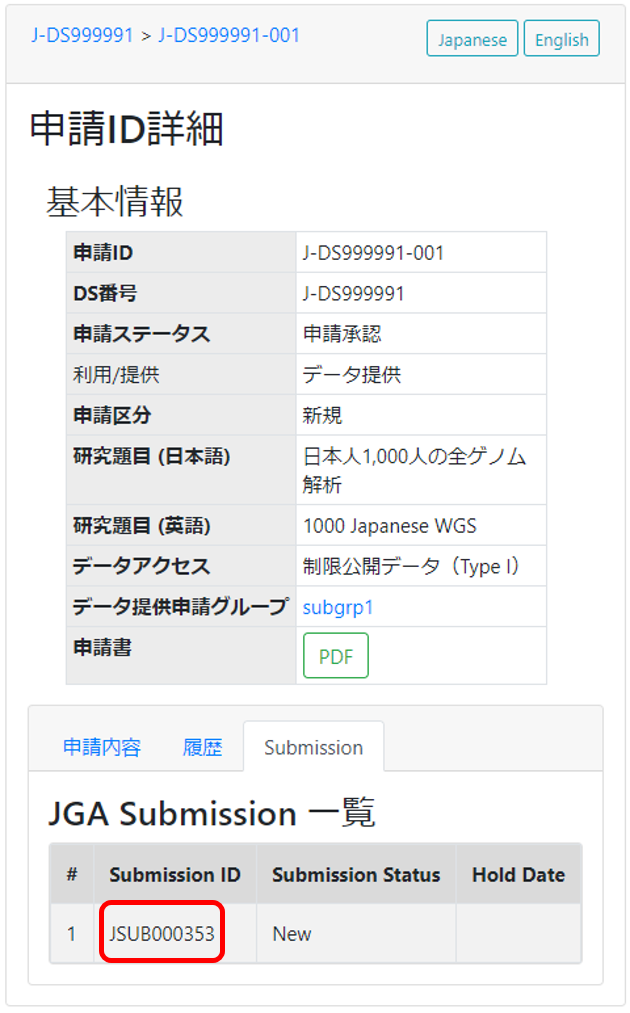
Task: Open the J-DS999991 breadcrumb link
Action: 82,36
